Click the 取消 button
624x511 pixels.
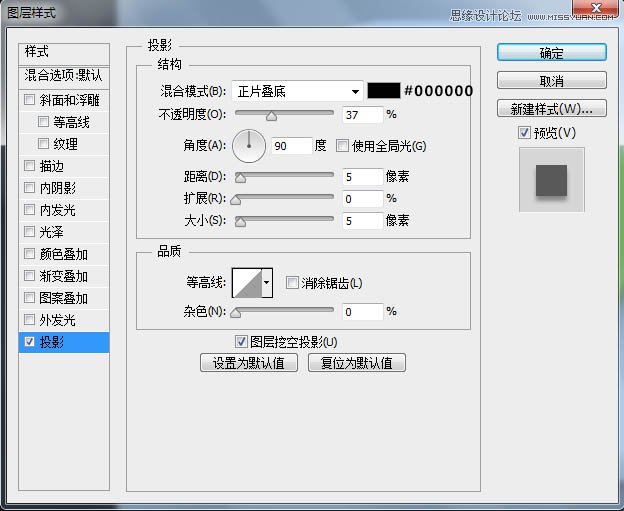[551, 81]
